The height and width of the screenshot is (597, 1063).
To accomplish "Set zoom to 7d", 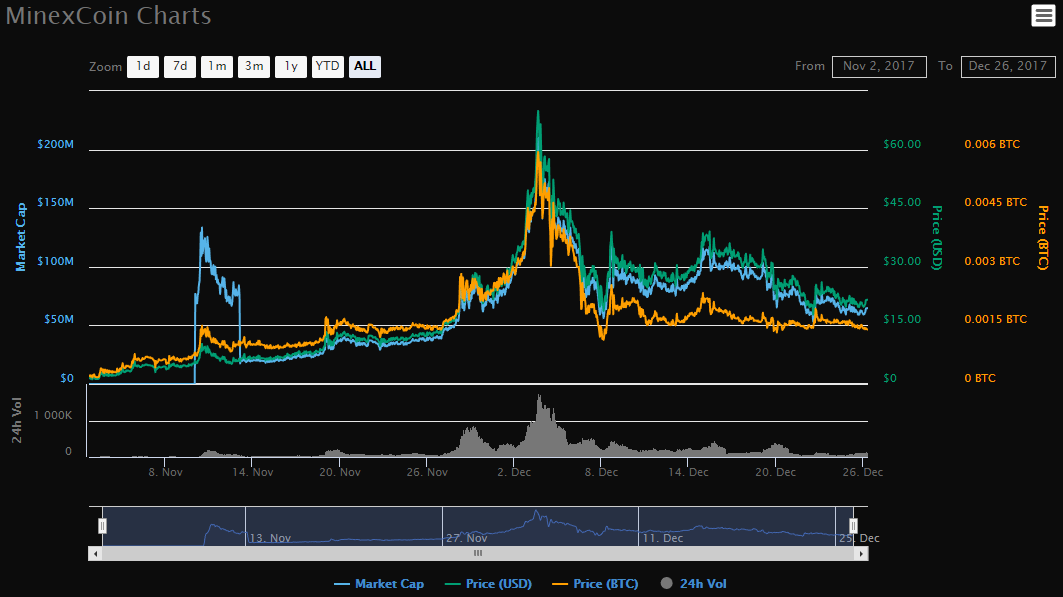I will (180, 66).
